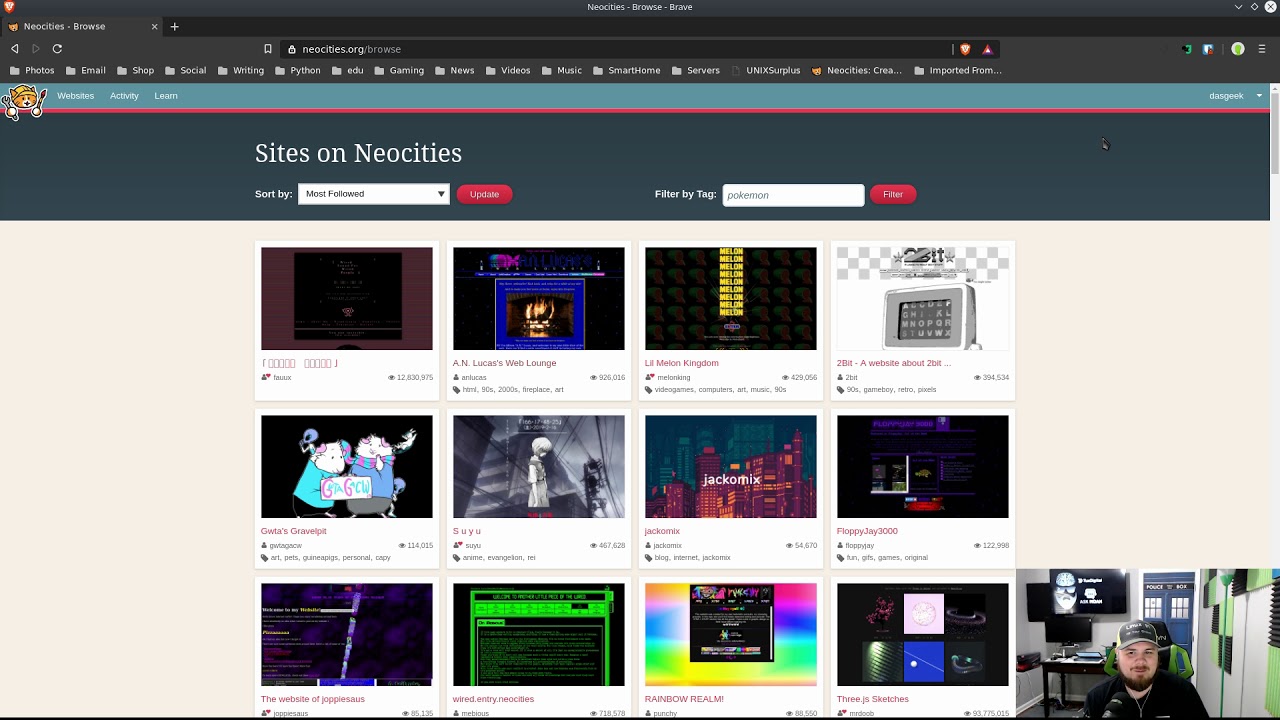1280x720 pixels.
Task: Open the Gaming bookmark folder
Action: (x=399, y=70)
